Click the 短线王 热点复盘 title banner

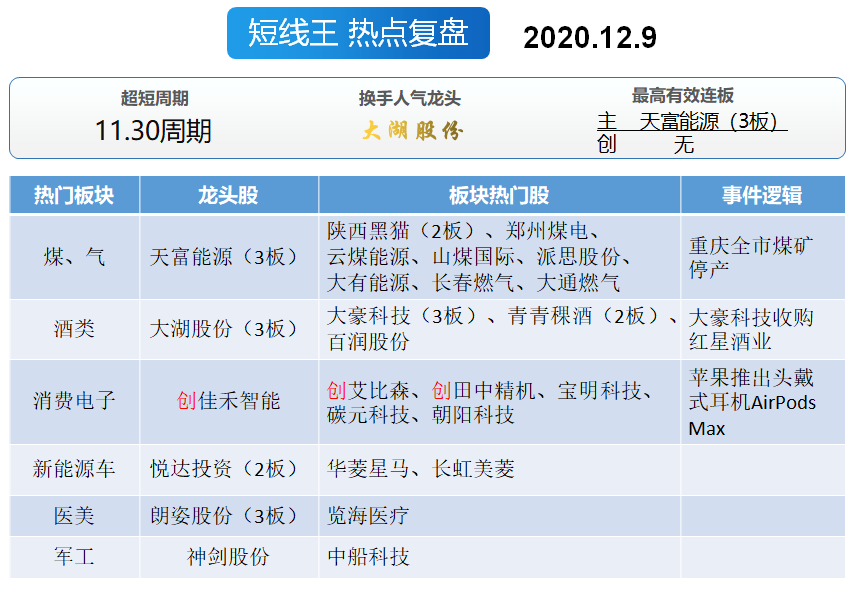pyautogui.click(x=358, y=33)
